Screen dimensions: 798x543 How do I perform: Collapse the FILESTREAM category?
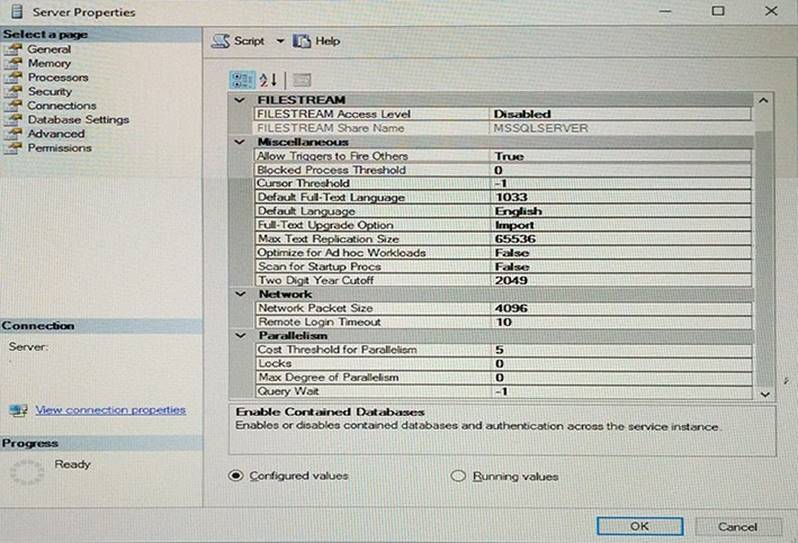tap(240, 100)
